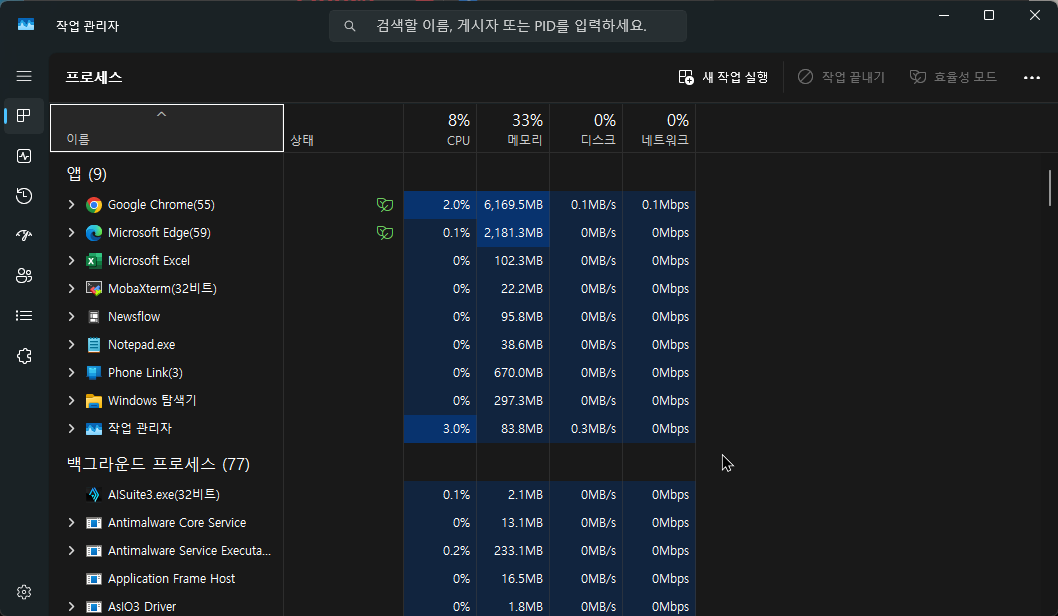Click the 작업 관리자 process icon
Viewport: 1058px width, 616px height.
[x=94, y=429]
